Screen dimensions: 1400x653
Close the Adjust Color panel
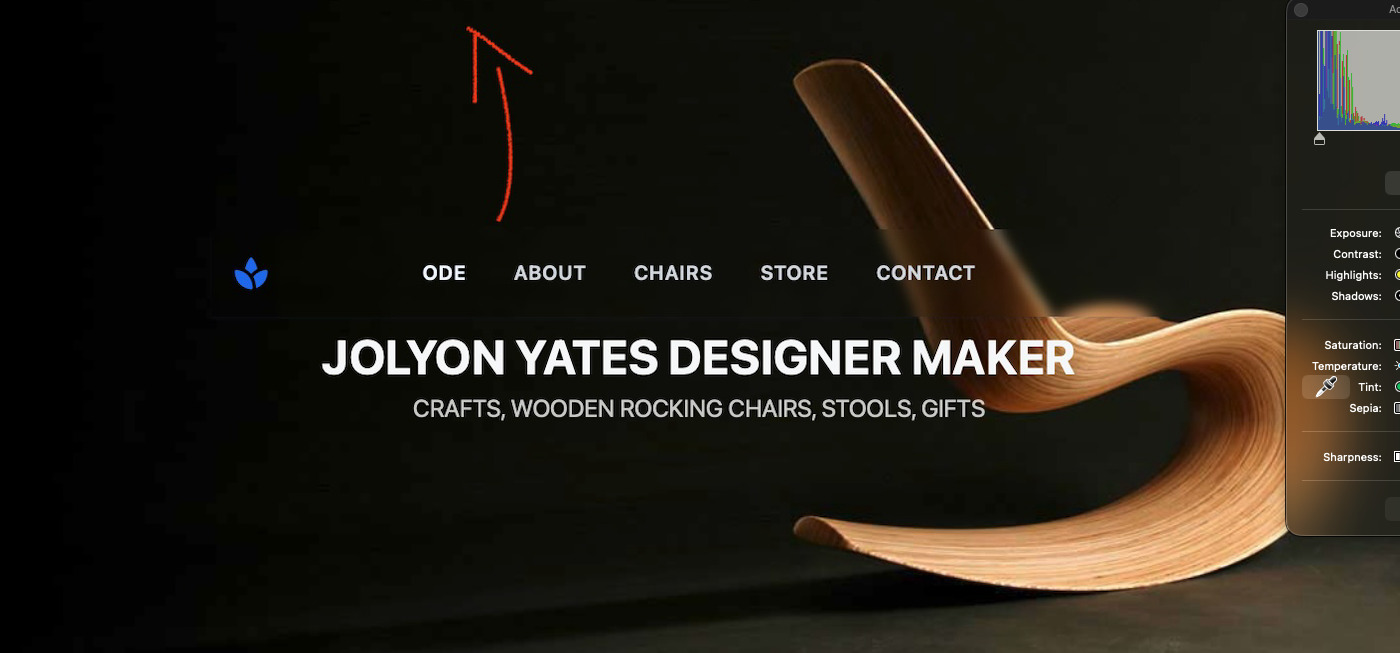coord(1301,10)
